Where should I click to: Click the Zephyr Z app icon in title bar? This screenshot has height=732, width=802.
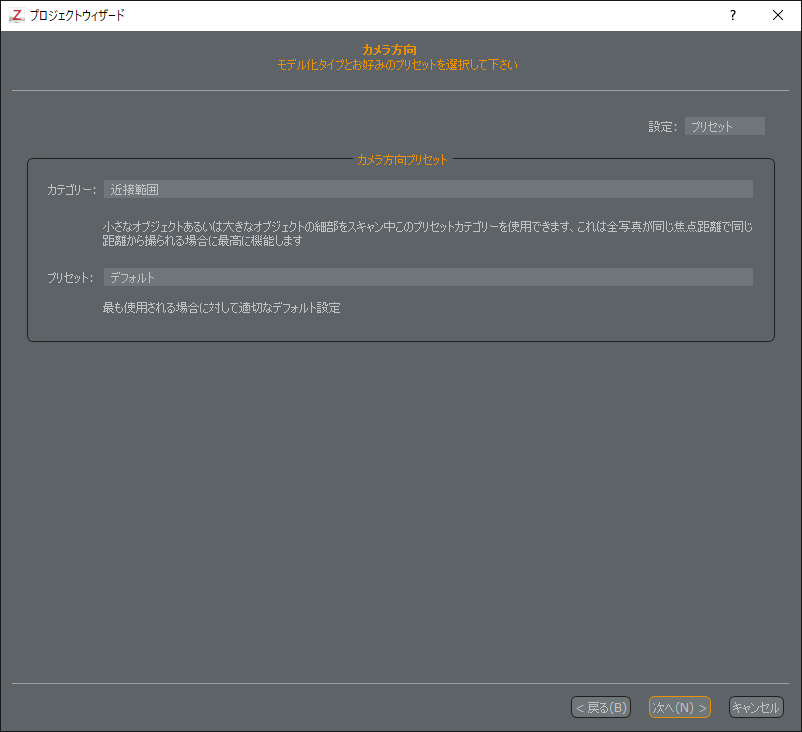[x=16, y=15]
